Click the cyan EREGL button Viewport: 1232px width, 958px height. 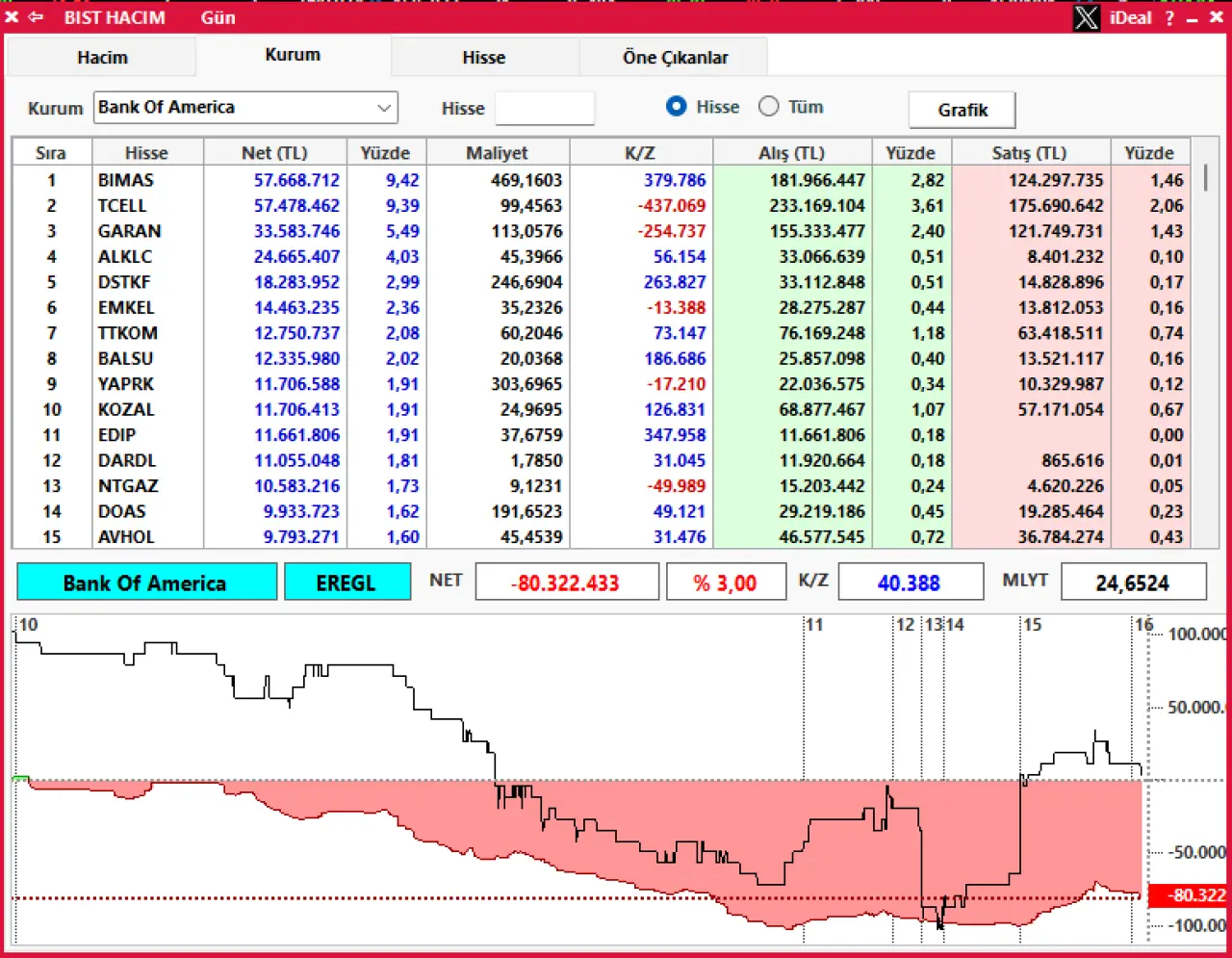tap(346, 583)
